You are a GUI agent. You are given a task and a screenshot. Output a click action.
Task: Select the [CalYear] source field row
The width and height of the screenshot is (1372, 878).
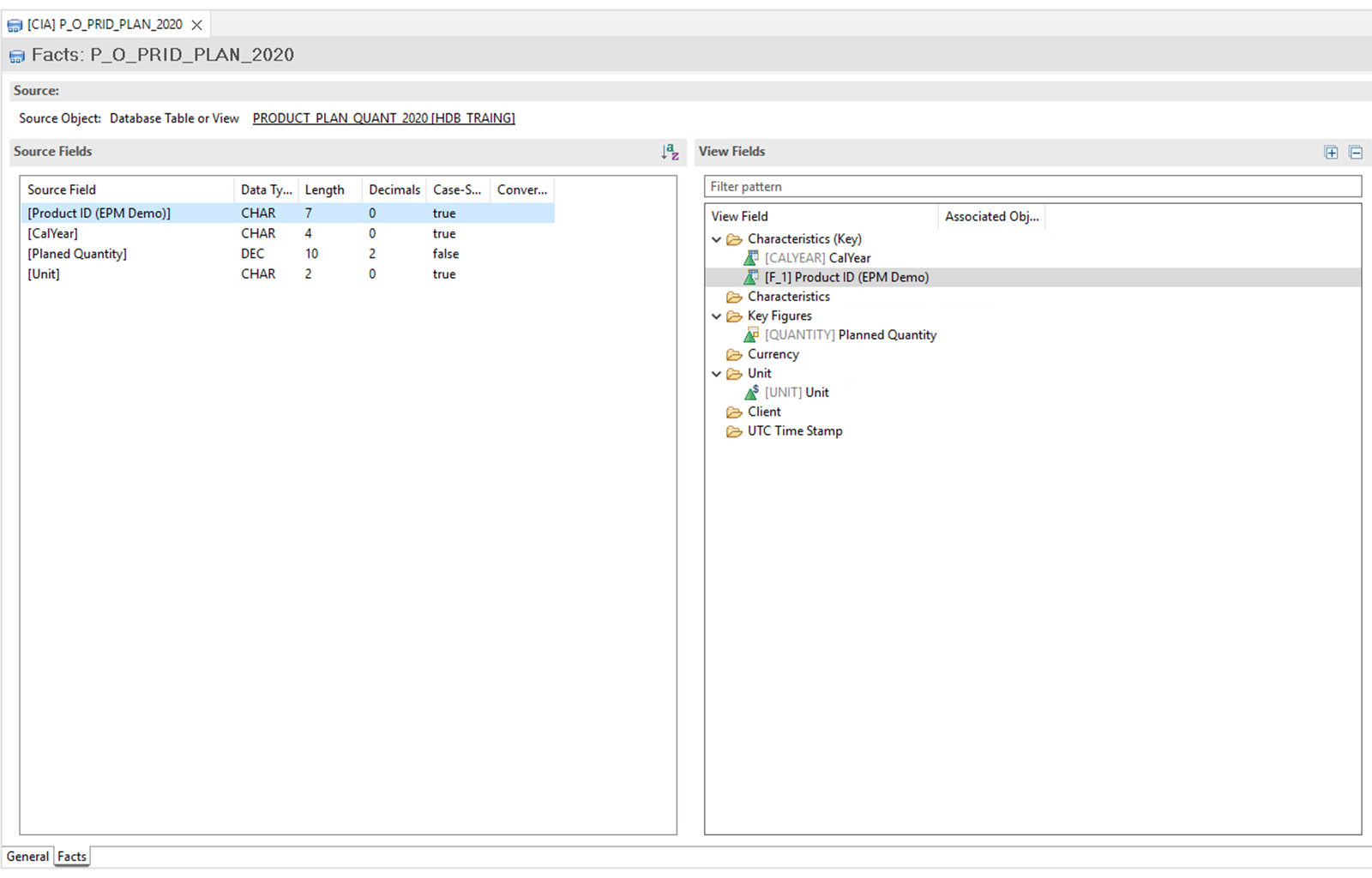click(x=288, y=233)
